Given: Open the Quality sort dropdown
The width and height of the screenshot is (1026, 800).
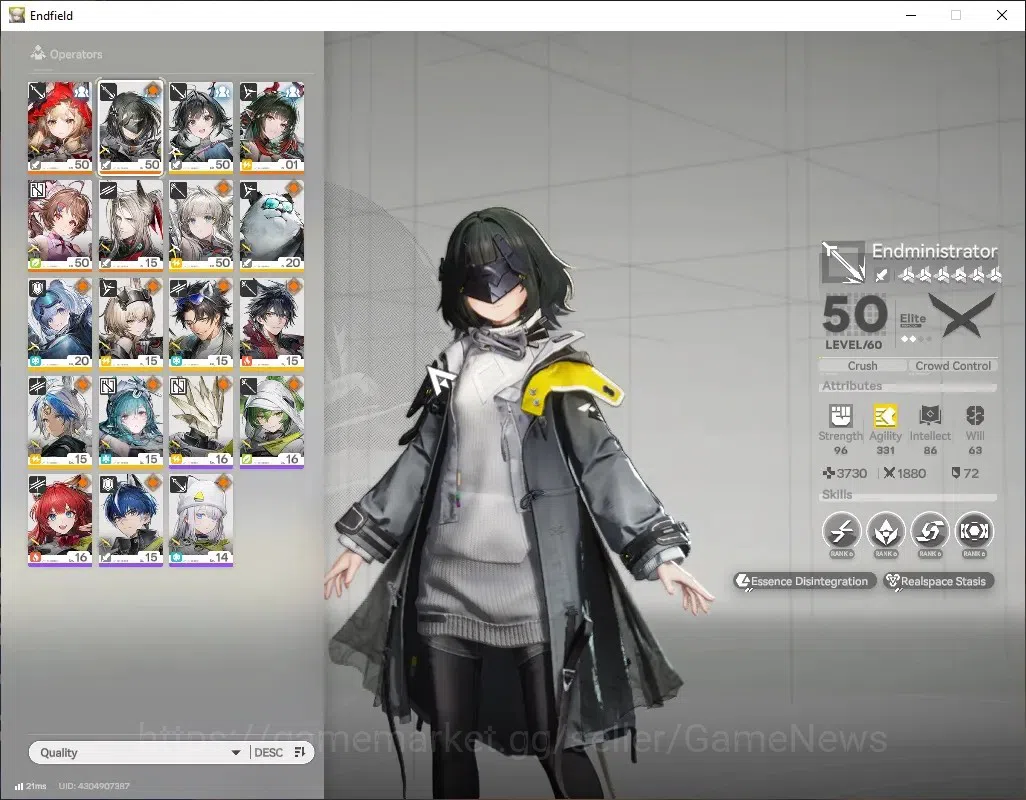Looking at the screenshot, I should 139,752.
